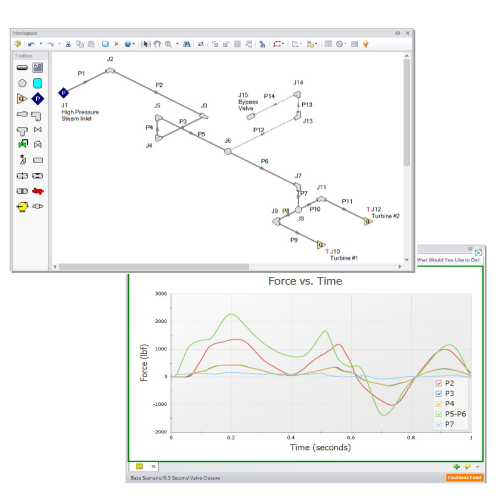Viewport: 500px width, 500px height.
Task: Expand the zoom level dropdown arrow
Action: pos(177,44)
